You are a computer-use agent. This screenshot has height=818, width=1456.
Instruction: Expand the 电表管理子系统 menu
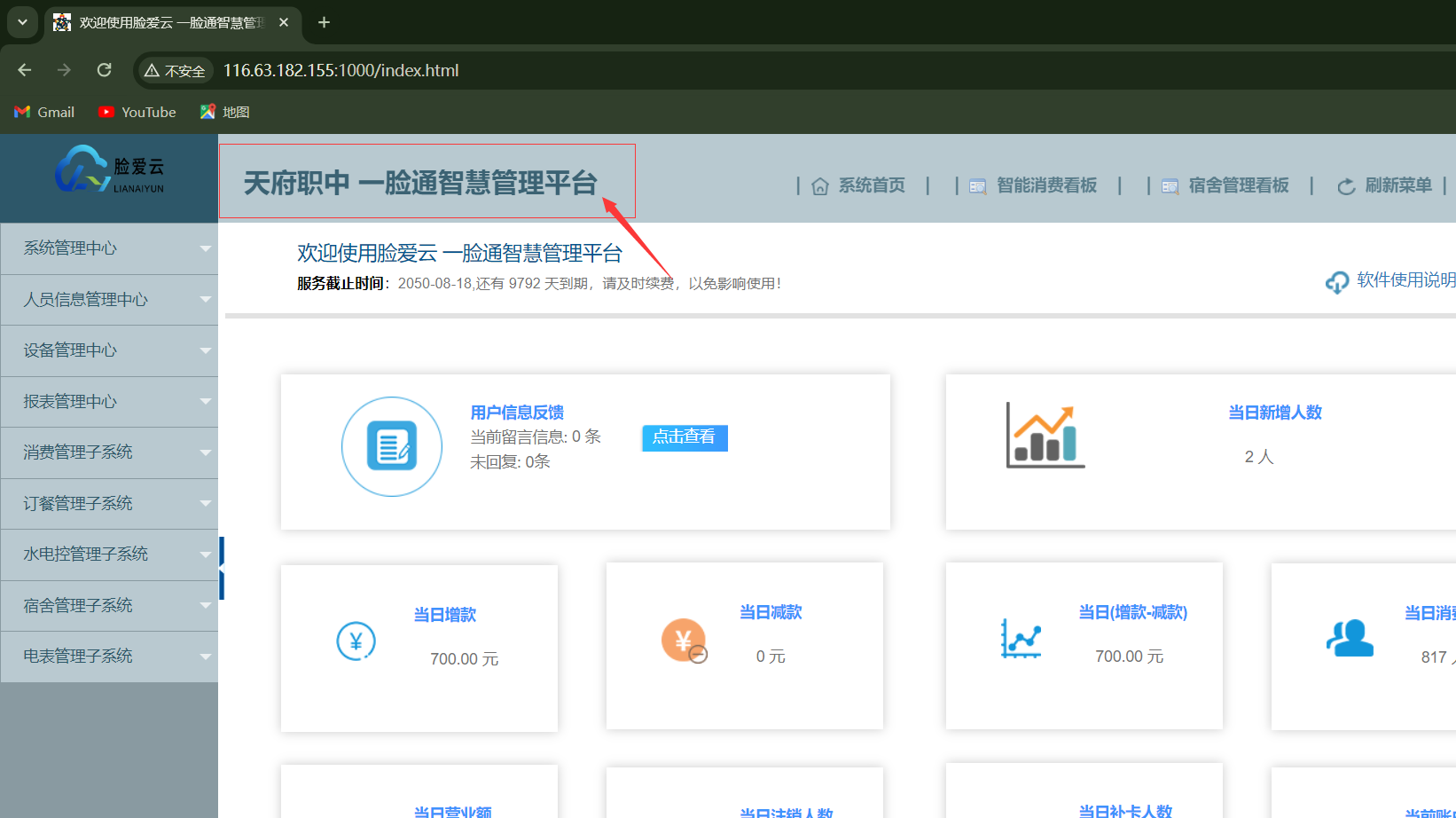click(109, 657)
